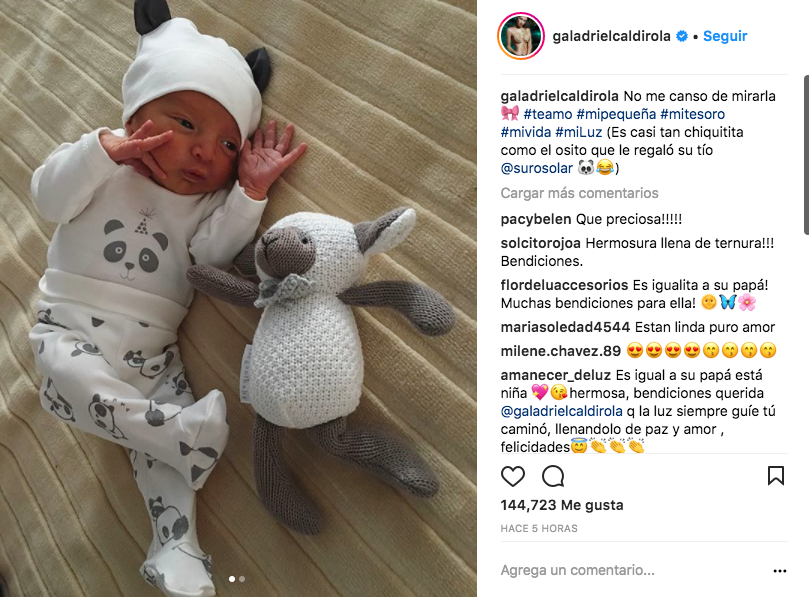Click the verified badge next to galadrielcaldirola
The height and width of the screenshot is (597, 809).
click(682, 36)
